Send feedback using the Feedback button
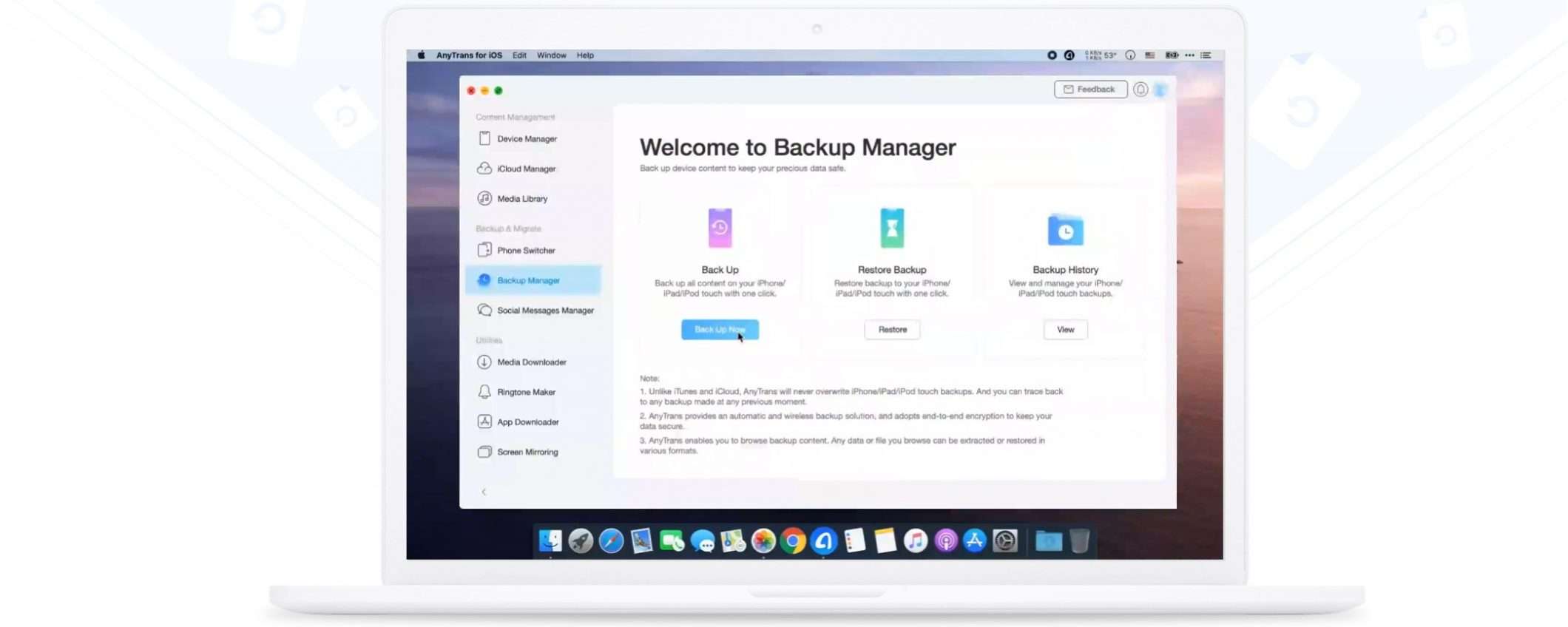This screenshot has width=1568, height=627. (x=1090, y=89)
